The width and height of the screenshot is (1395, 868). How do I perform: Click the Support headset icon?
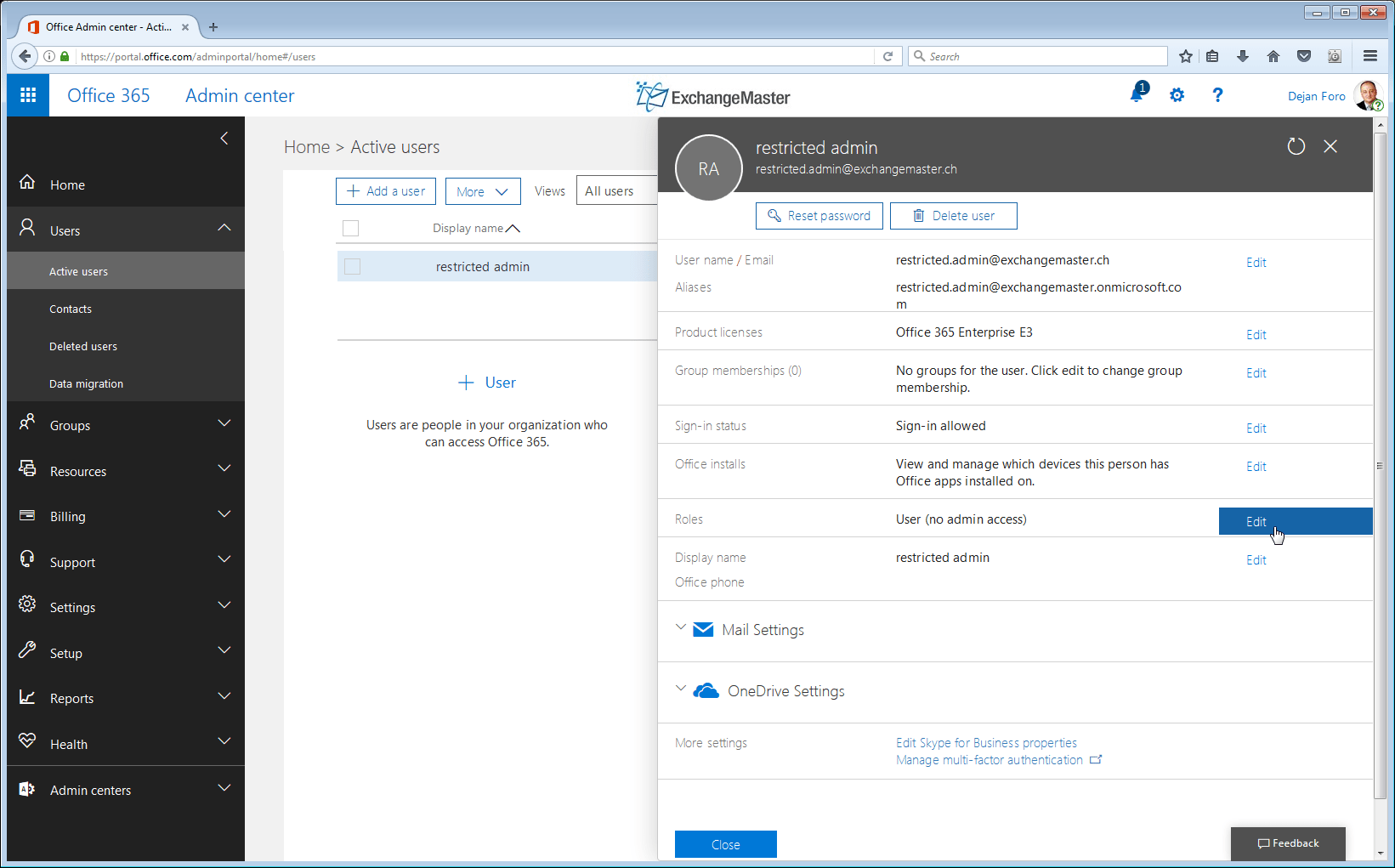(x=27, y=559)
